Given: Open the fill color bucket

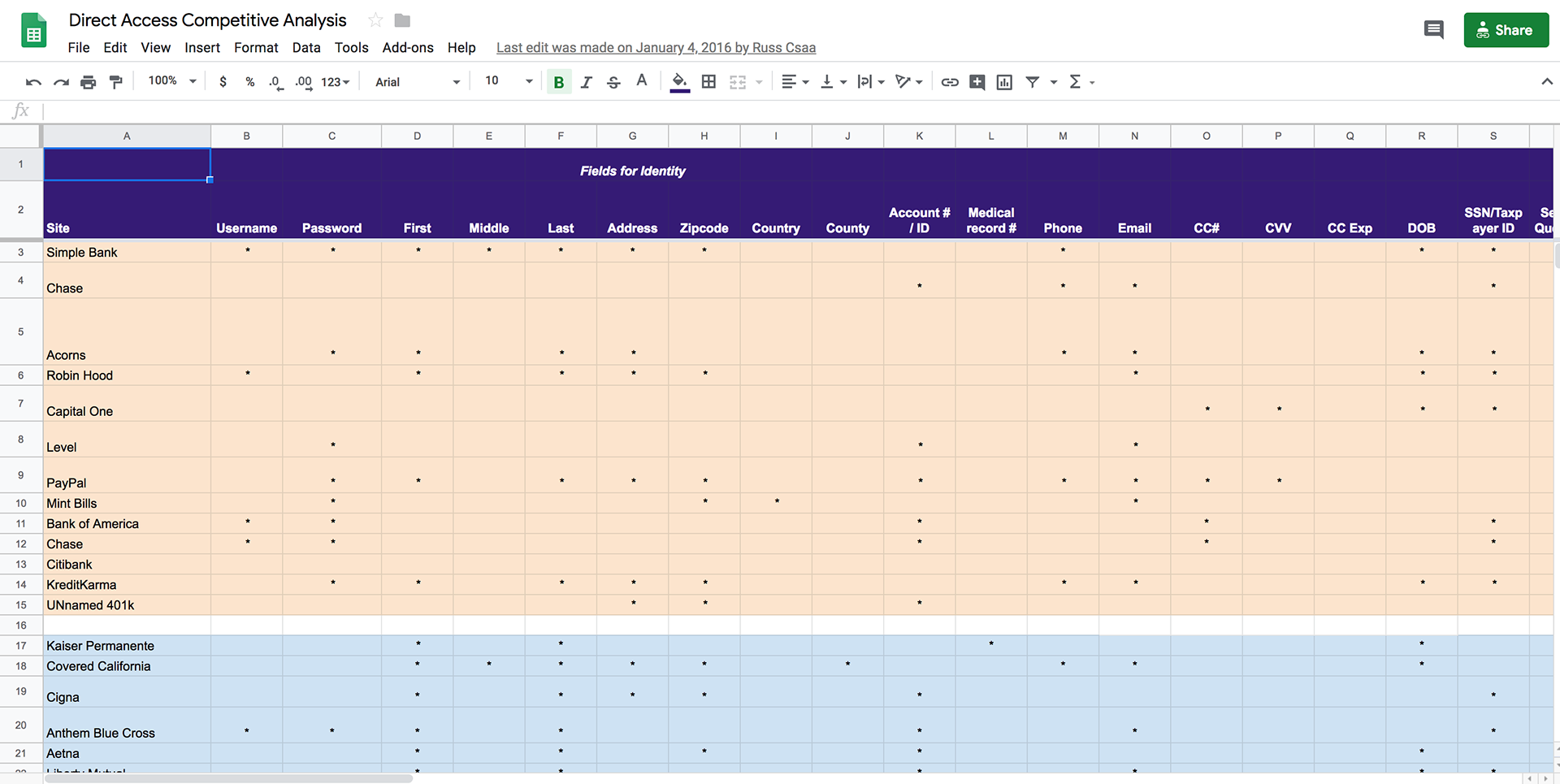Looking at the screenshot, I should [680, 82].
